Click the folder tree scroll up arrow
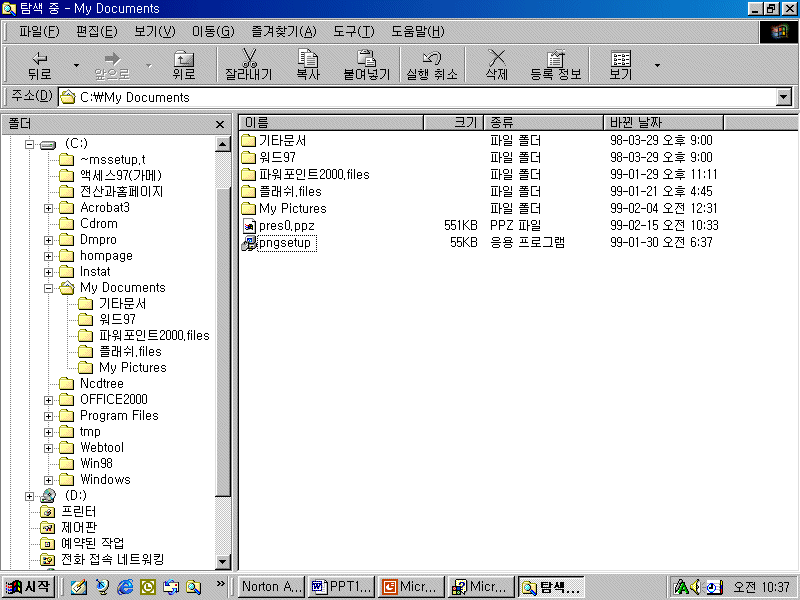Viewport: 800px width, 600px height. pyautogui.click(x=222, y=144)
